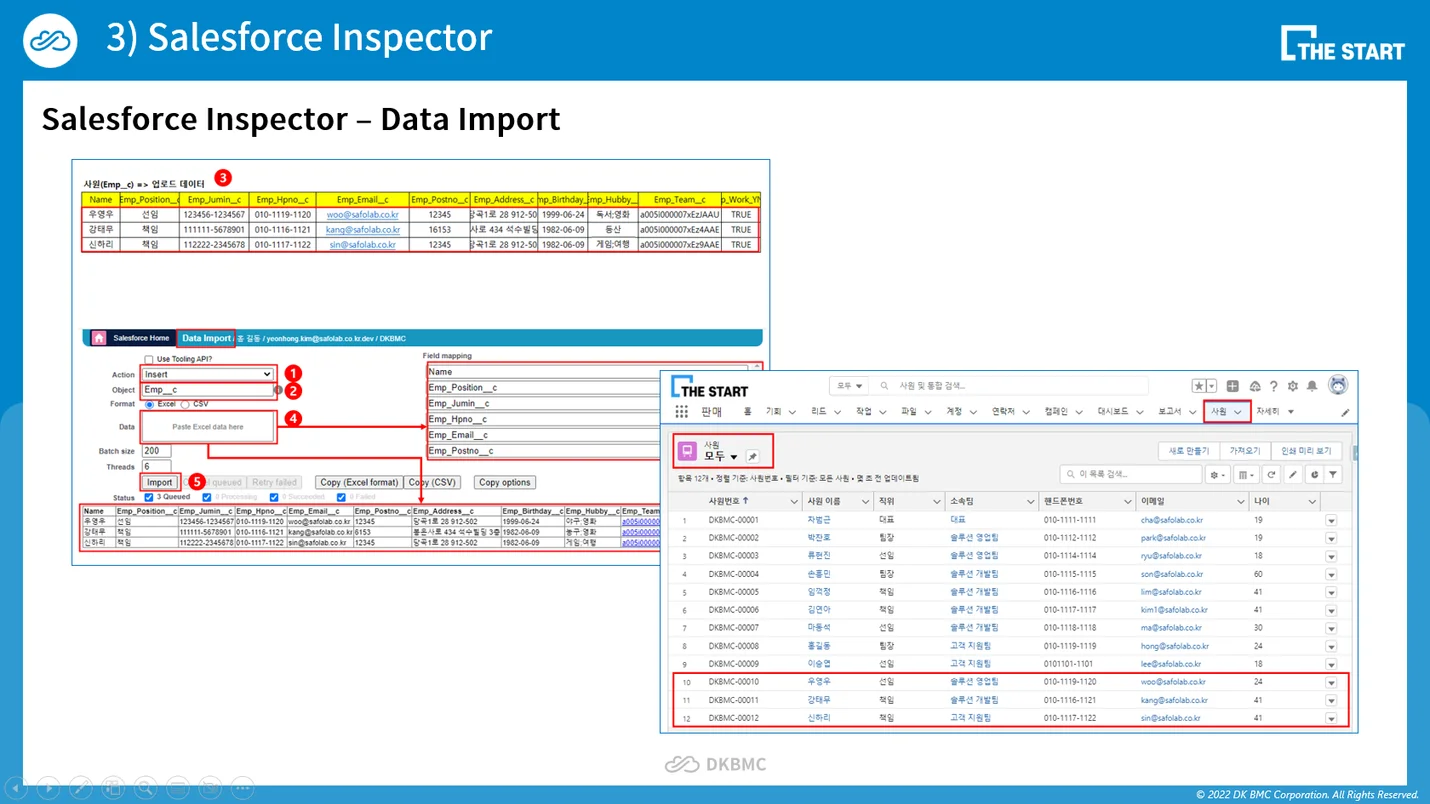Go to previous slide using slideshow control
The width and height of the screenshot is (1430, 804).
18,787
